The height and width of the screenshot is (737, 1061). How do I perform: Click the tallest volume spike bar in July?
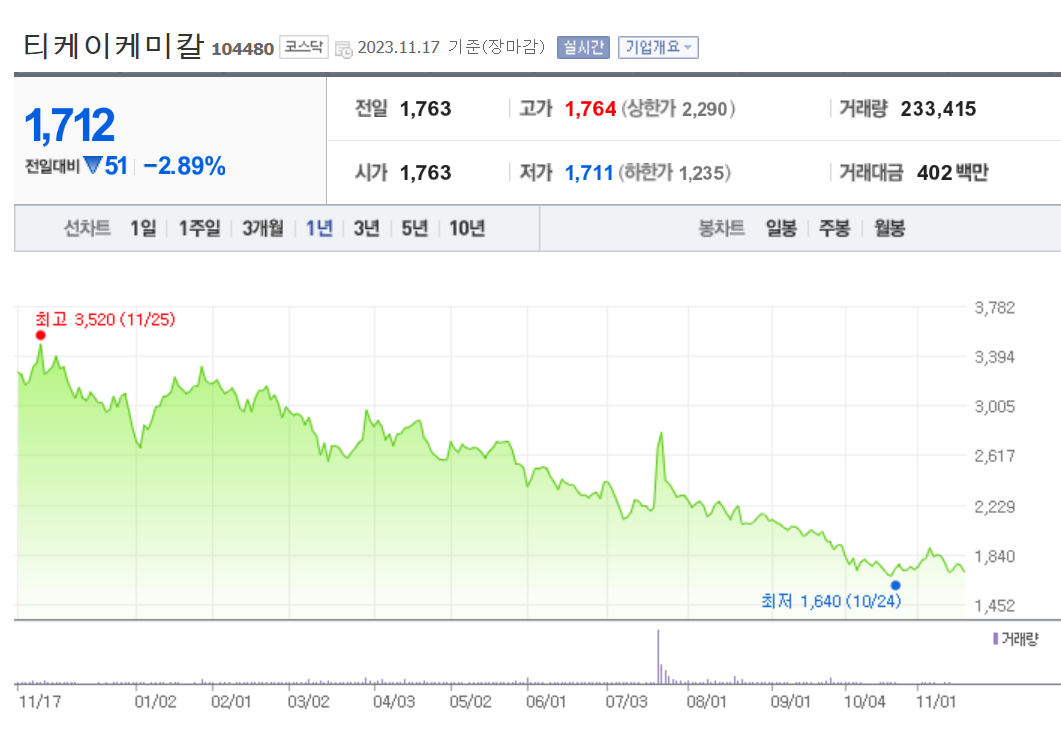pos(658,656)
